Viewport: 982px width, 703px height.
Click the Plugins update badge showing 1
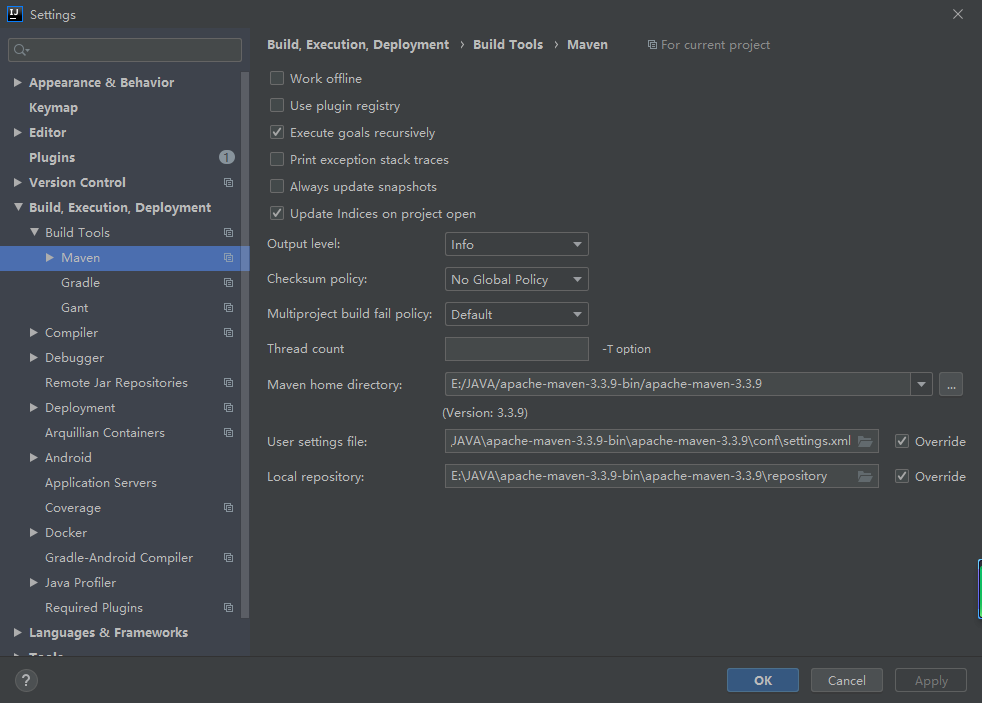tap(227, 157)
